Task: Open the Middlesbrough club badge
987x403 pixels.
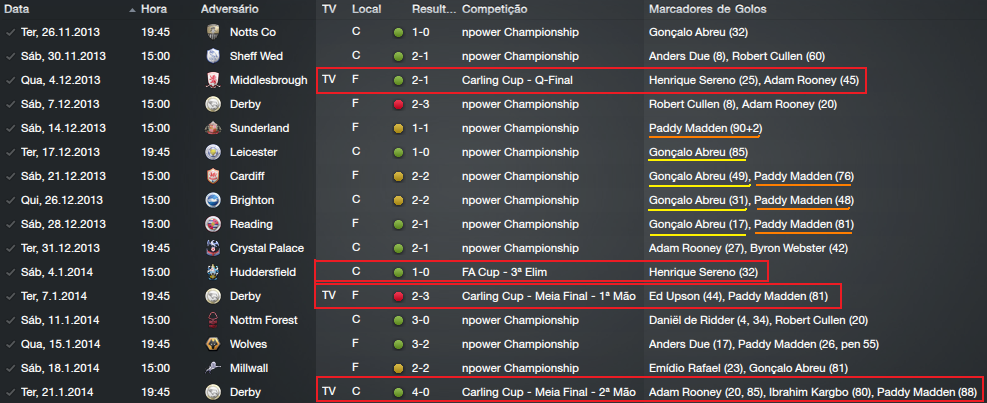Action: click(x=212, y=80)
